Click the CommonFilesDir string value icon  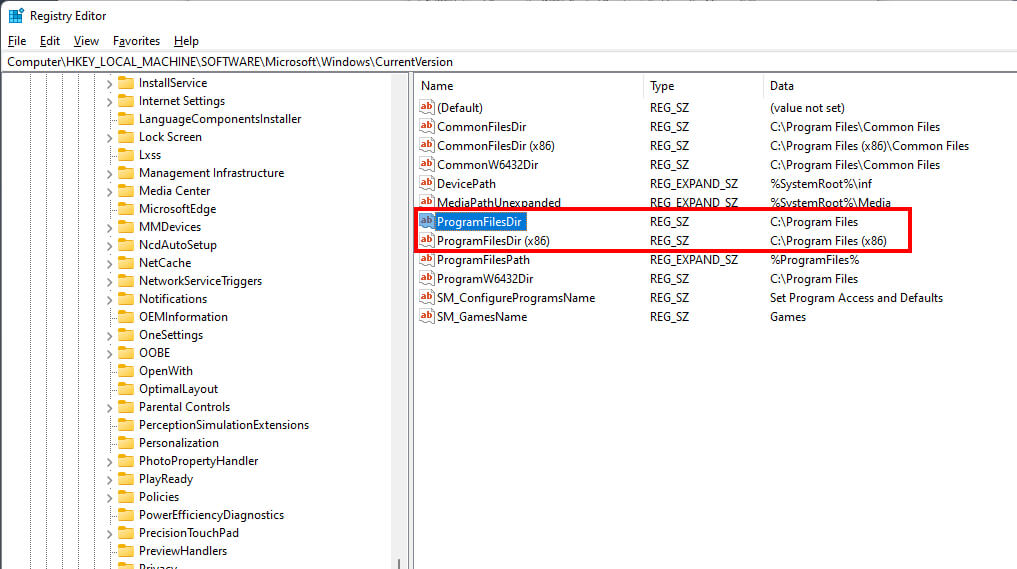[426, 126]
